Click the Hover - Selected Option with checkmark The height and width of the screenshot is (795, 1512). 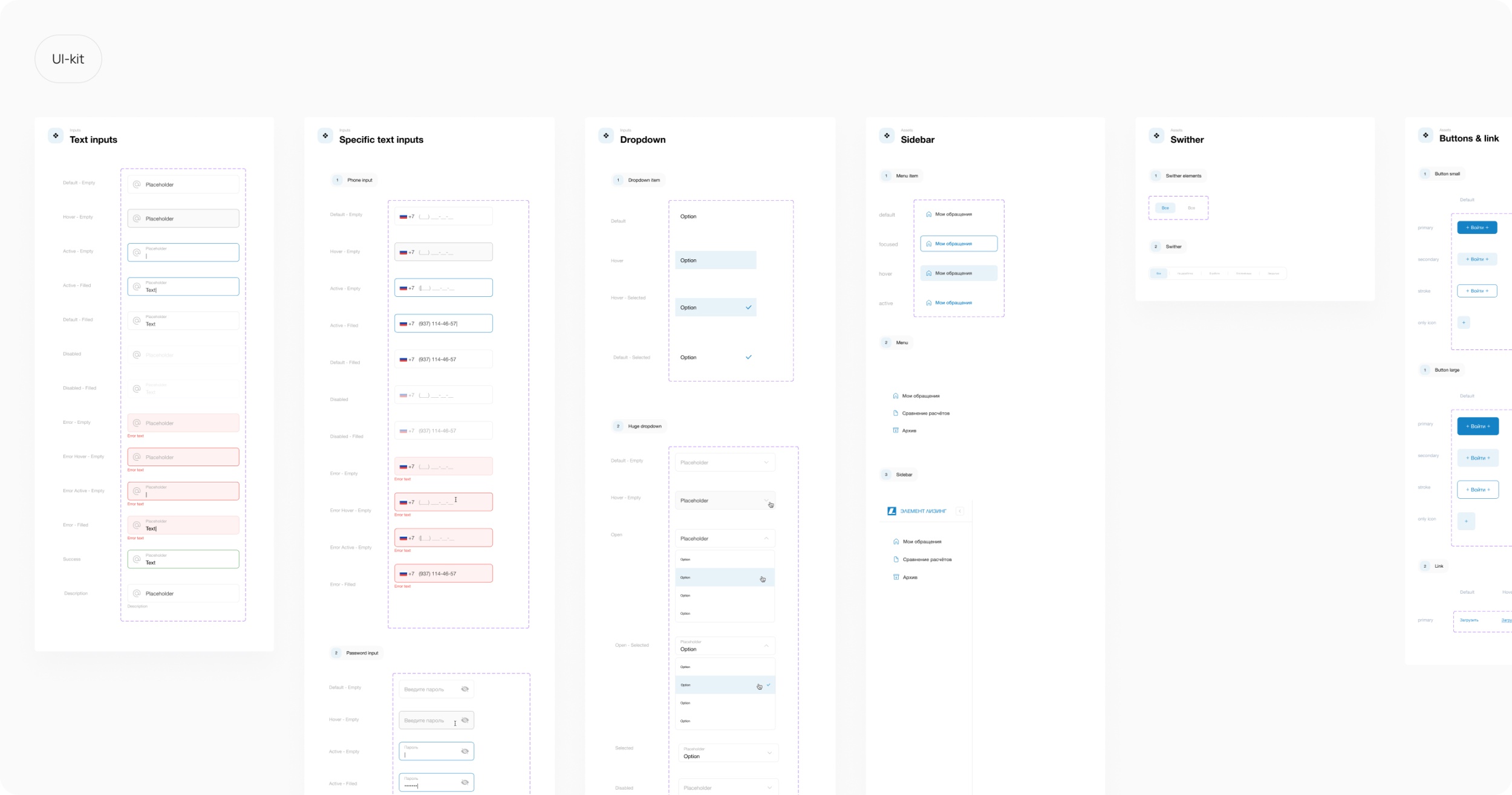715,307
